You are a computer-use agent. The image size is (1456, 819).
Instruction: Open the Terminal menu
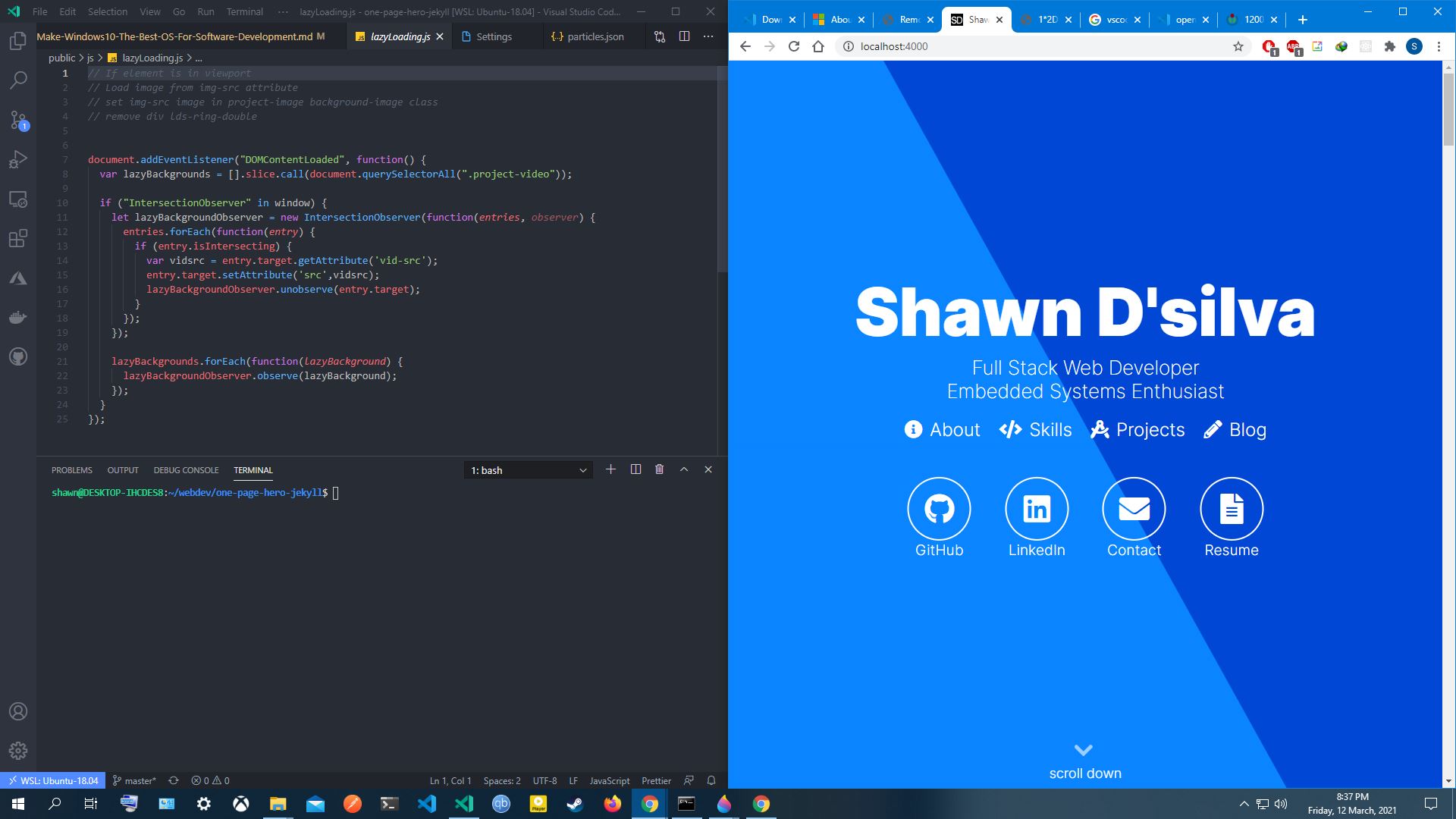[244, 11]
